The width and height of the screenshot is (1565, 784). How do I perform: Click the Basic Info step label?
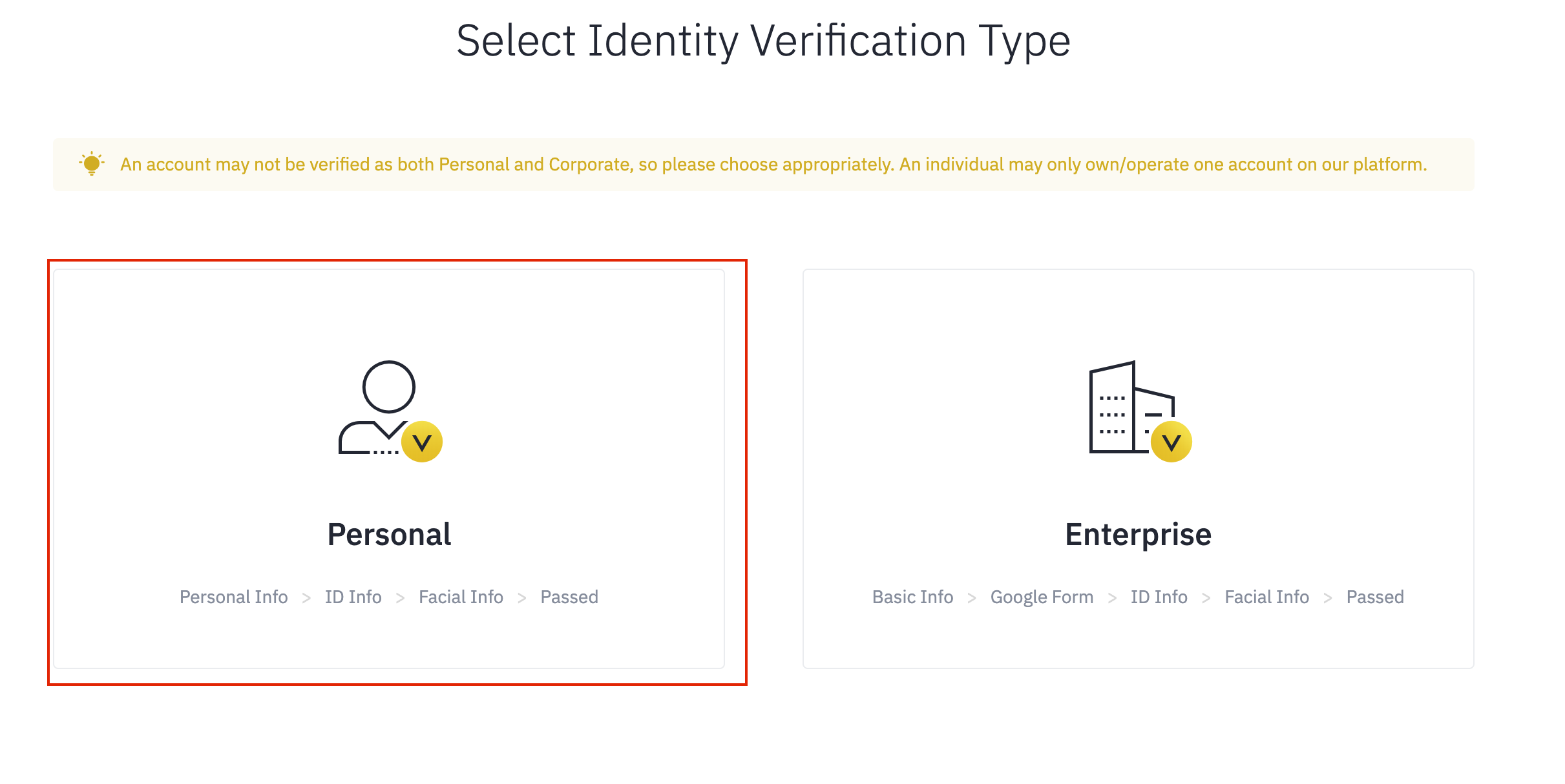coord(912,597)
